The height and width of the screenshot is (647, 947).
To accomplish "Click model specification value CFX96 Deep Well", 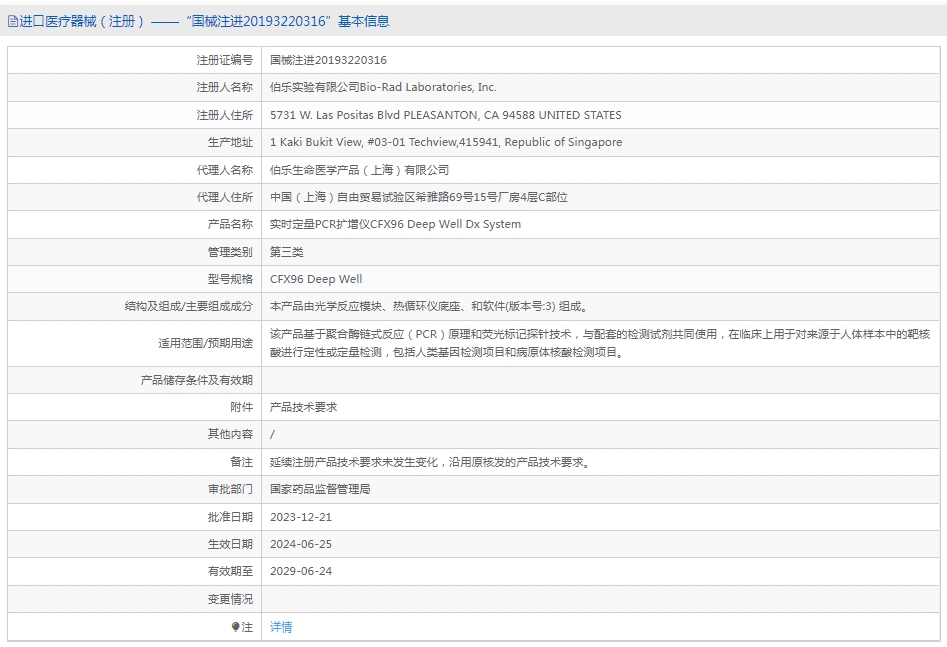I will coord(316,279).
